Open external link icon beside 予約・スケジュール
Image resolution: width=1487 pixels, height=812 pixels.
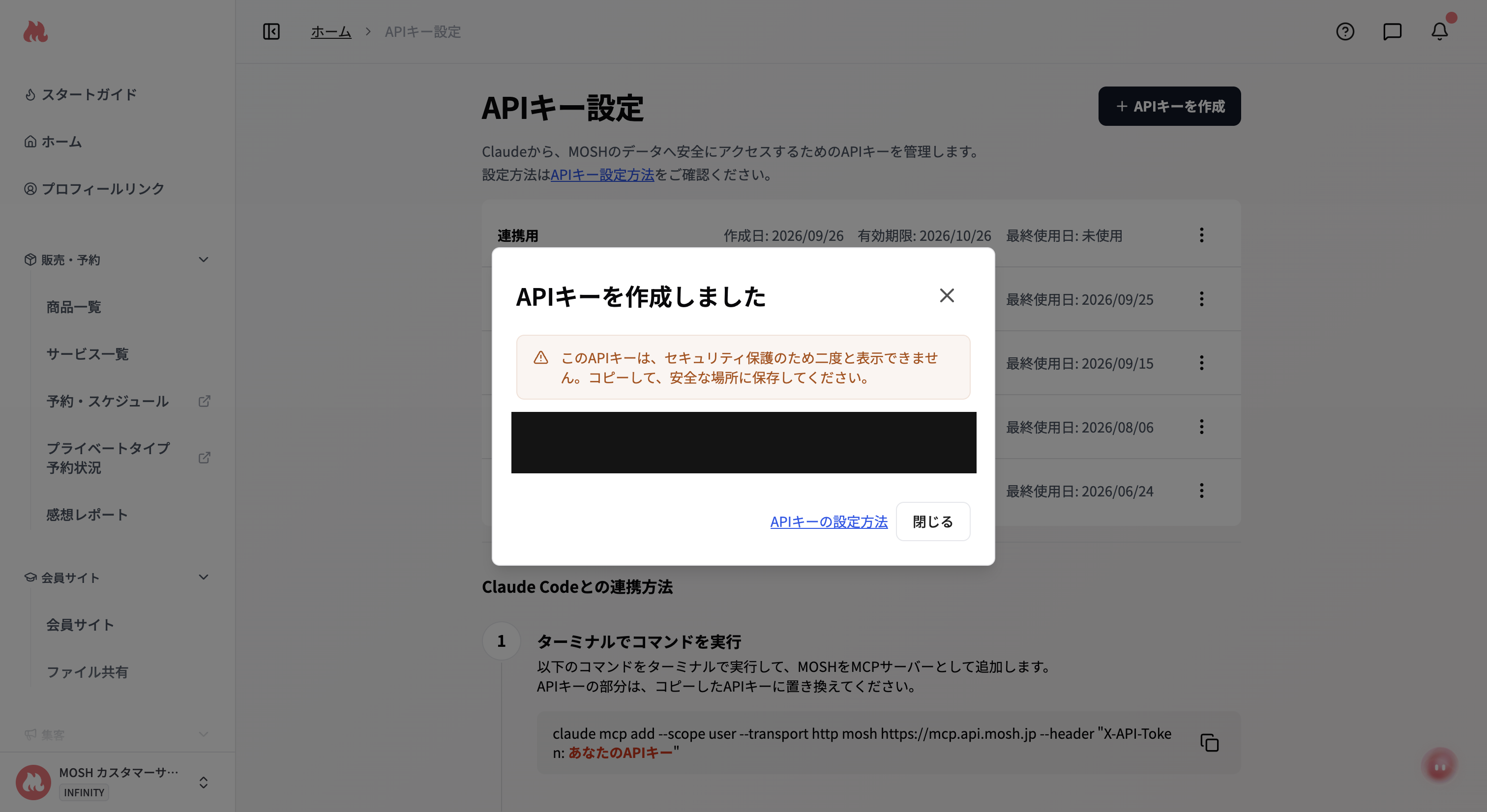point(205,401)
